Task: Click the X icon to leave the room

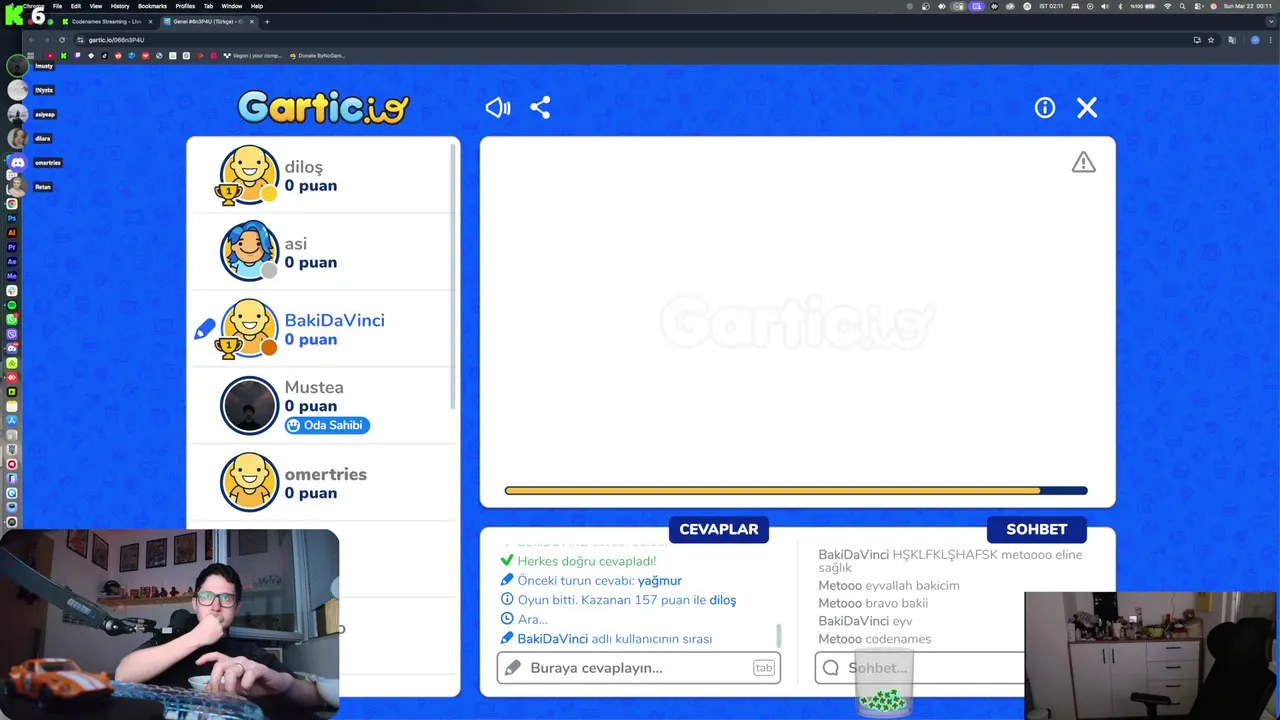Action: (x=1087, y=108)
